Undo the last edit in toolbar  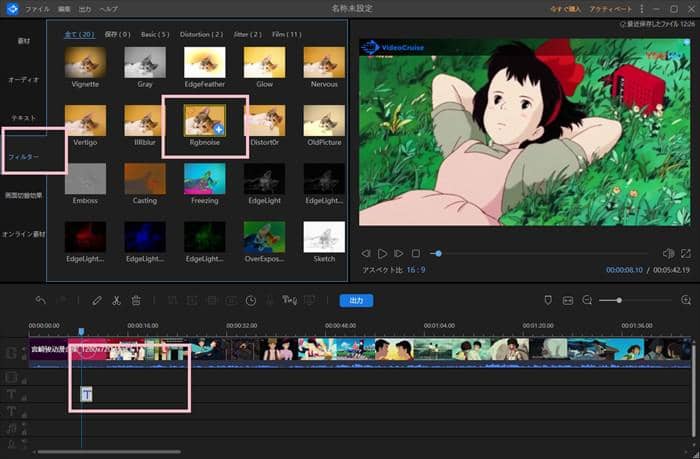coord(41,300)
